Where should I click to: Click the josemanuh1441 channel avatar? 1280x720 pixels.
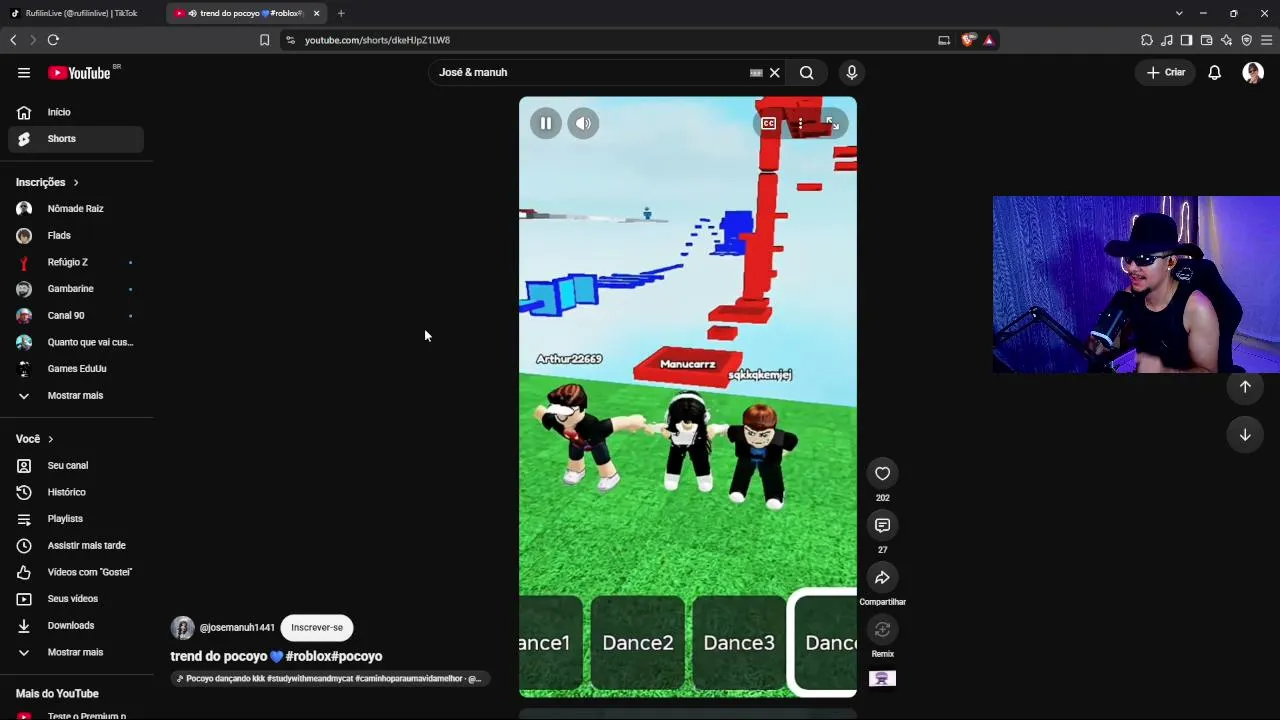tap(183, 627)
